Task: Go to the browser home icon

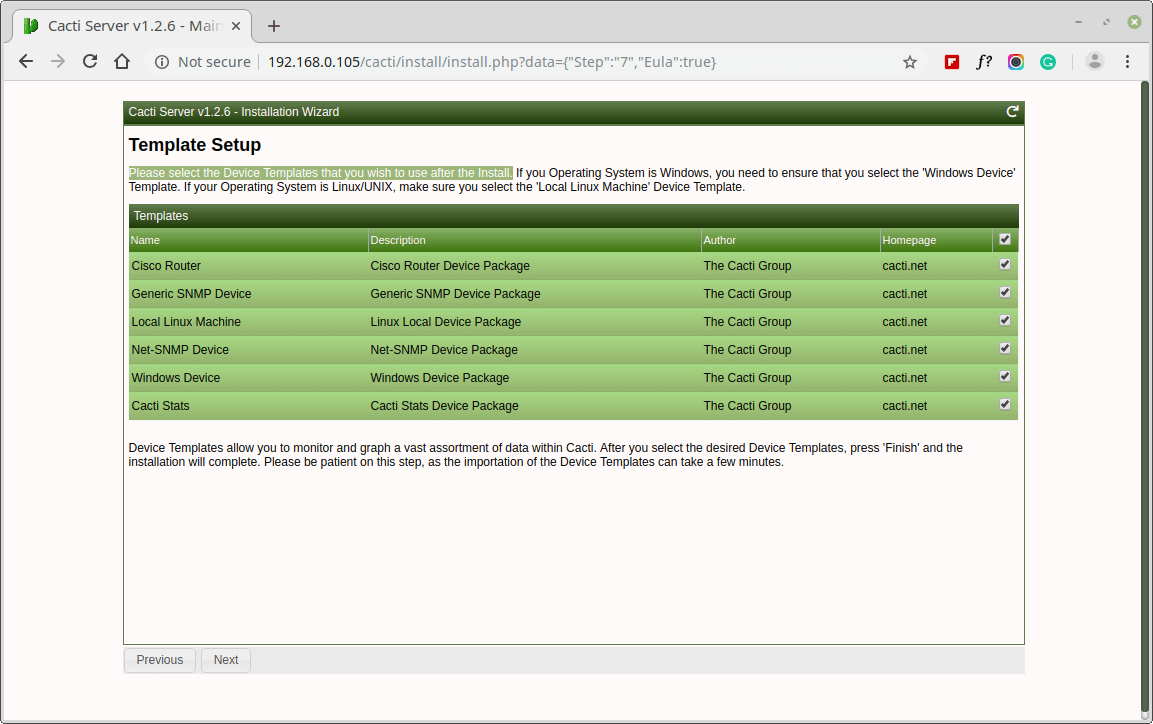Action: pos(122,62)
